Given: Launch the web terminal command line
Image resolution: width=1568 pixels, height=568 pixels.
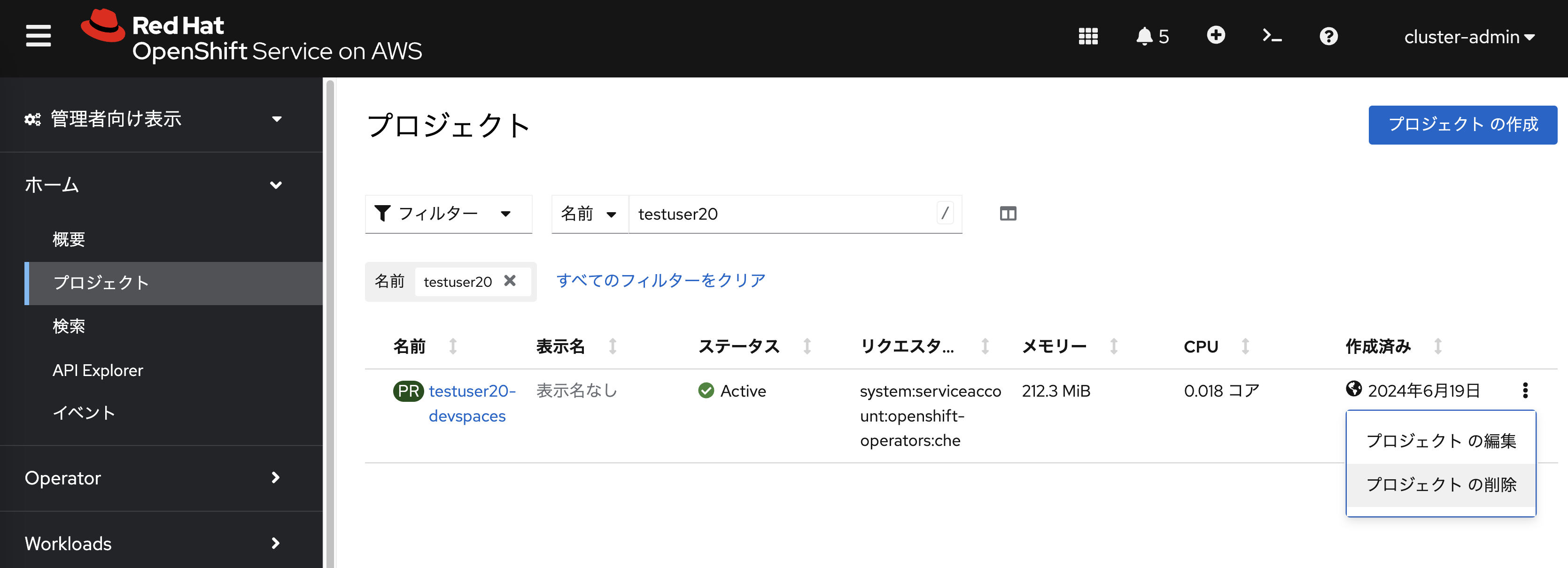Looking at the screenshot, I should 1272,37.
